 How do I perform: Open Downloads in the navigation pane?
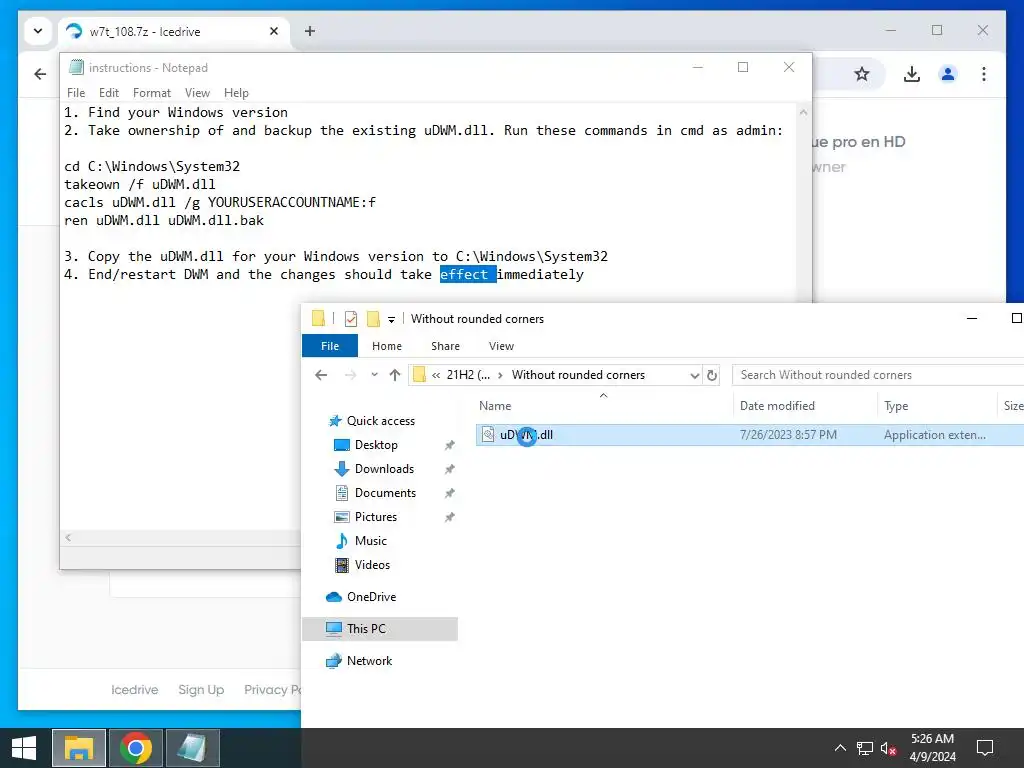pos(384,469)
